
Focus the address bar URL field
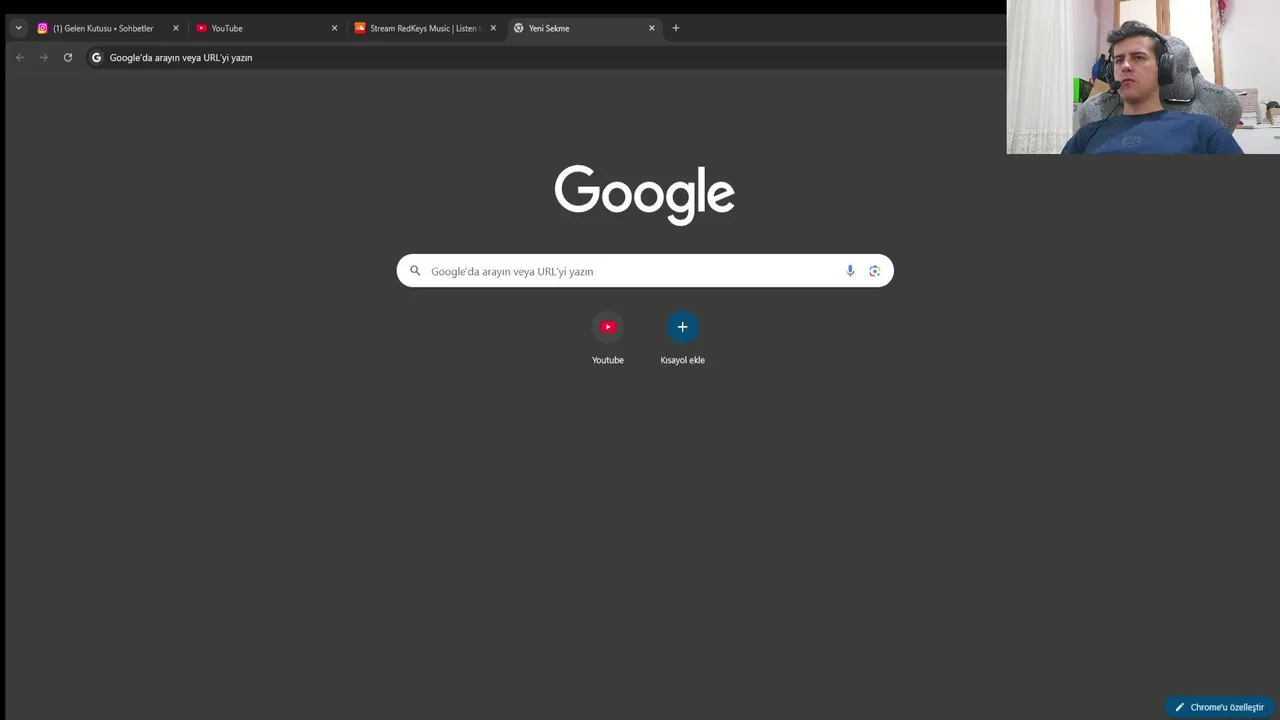545,58
